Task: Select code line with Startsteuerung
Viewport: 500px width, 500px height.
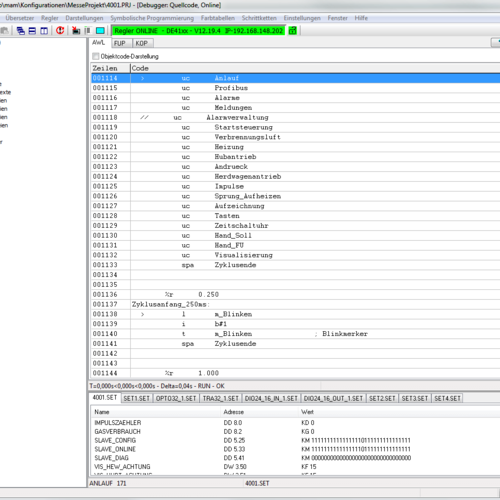Action: tap(295, 127)
